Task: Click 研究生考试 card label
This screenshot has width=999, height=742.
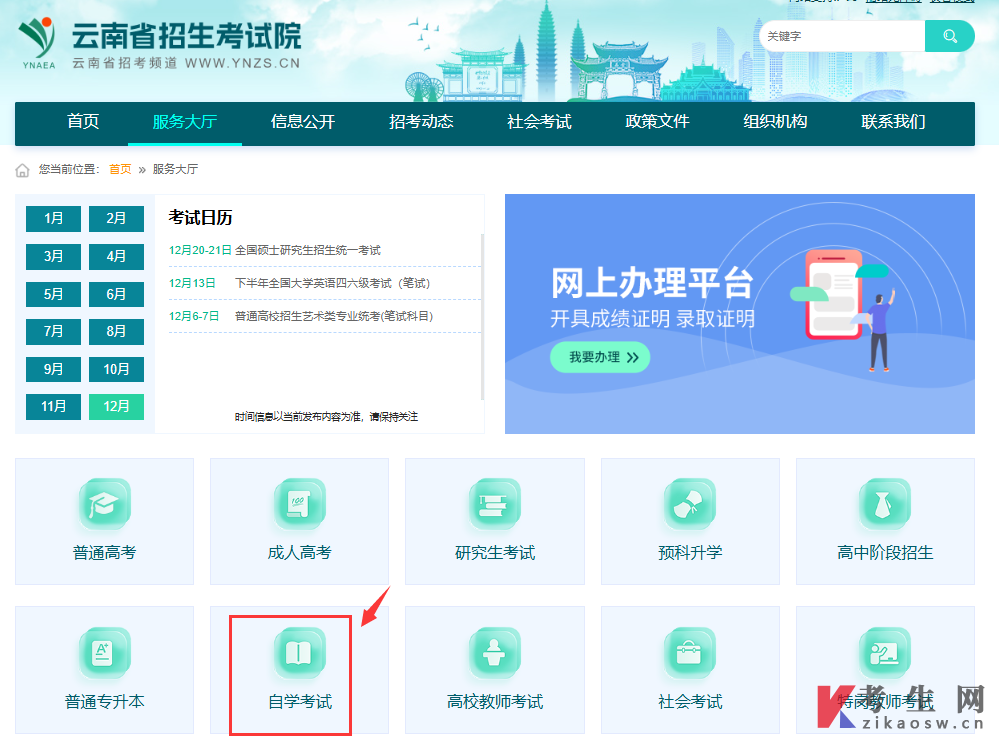Action: pyautogui.click(x=495, y=553)
